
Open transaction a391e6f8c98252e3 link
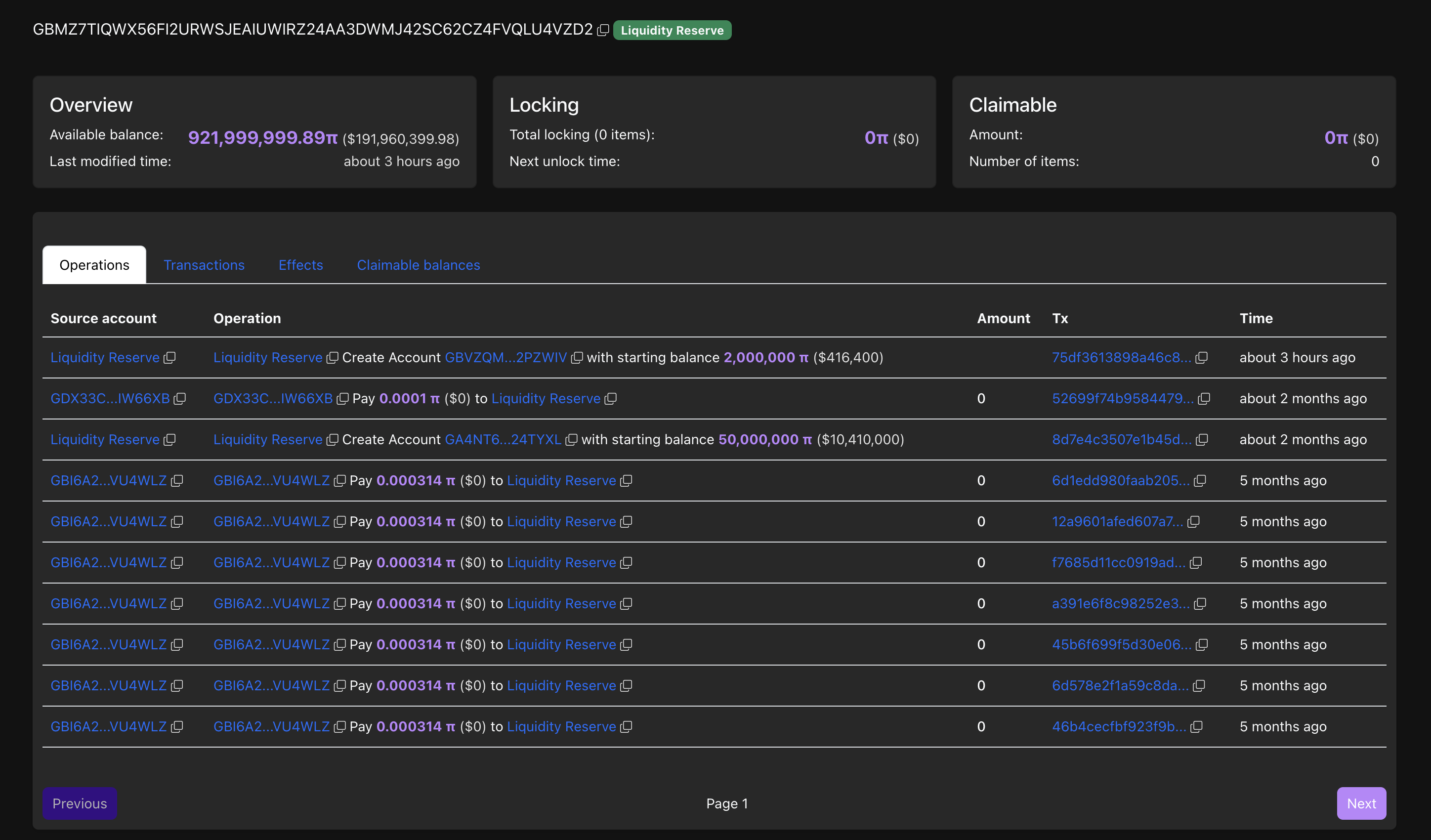point(1120,604)
